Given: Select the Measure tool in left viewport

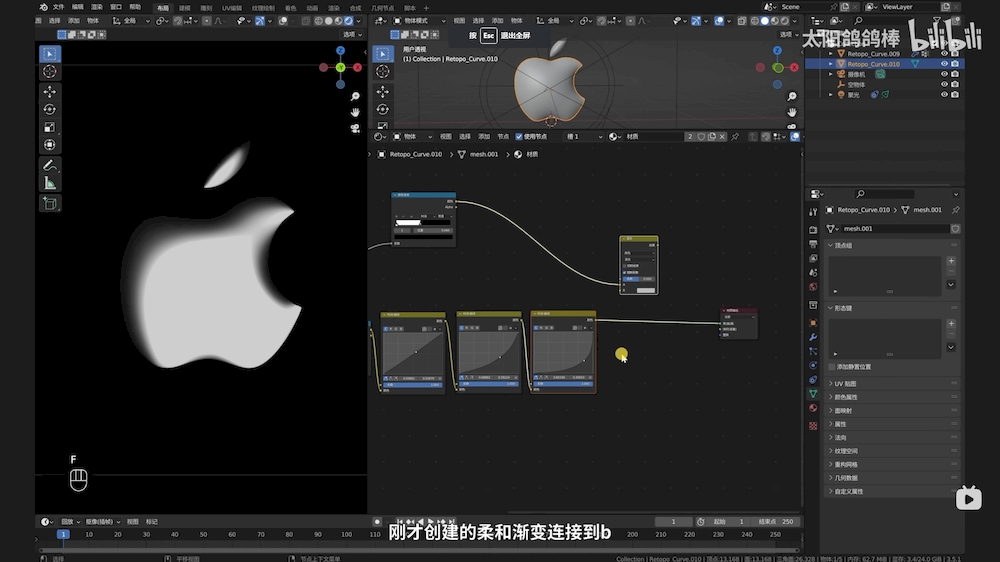Looking at the screenshot, I should tap(50, 184).
